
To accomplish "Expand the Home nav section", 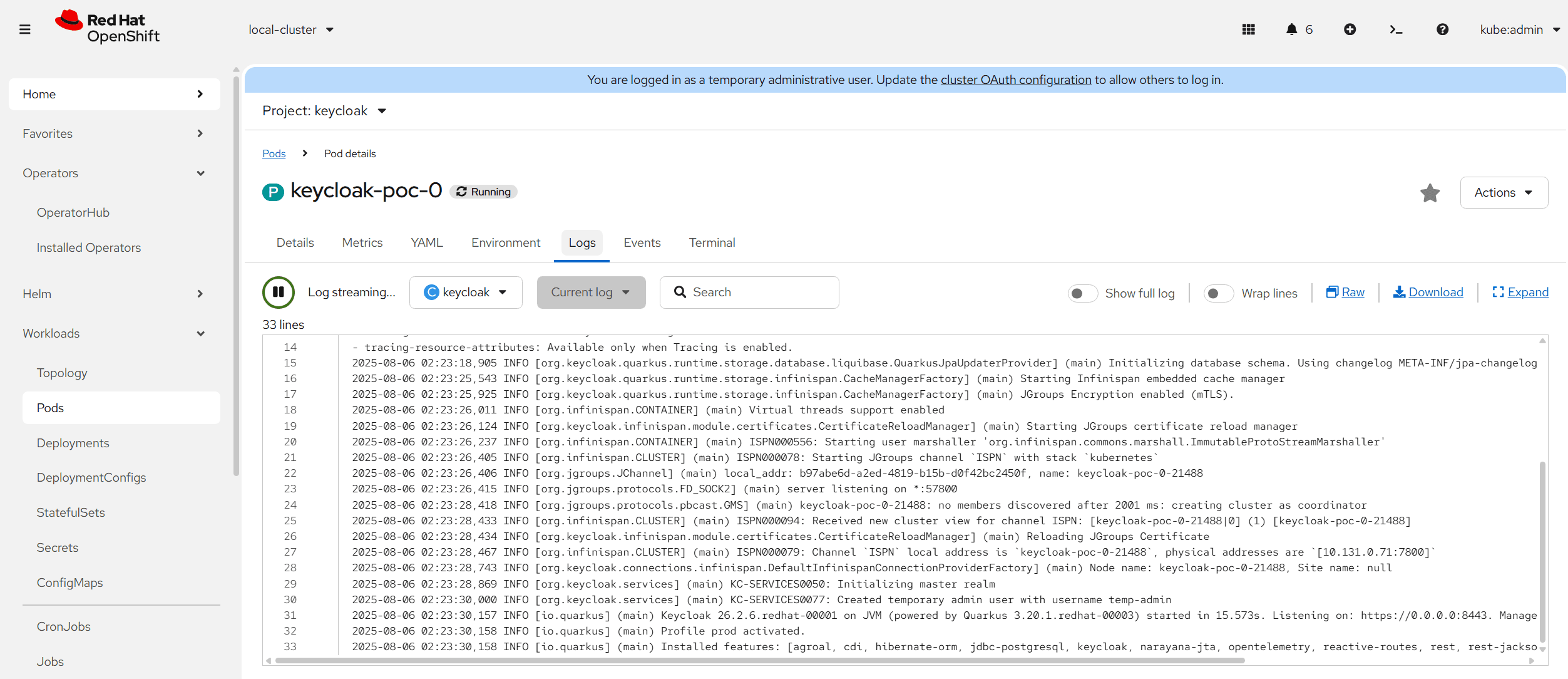I will [x=115, y=94].
